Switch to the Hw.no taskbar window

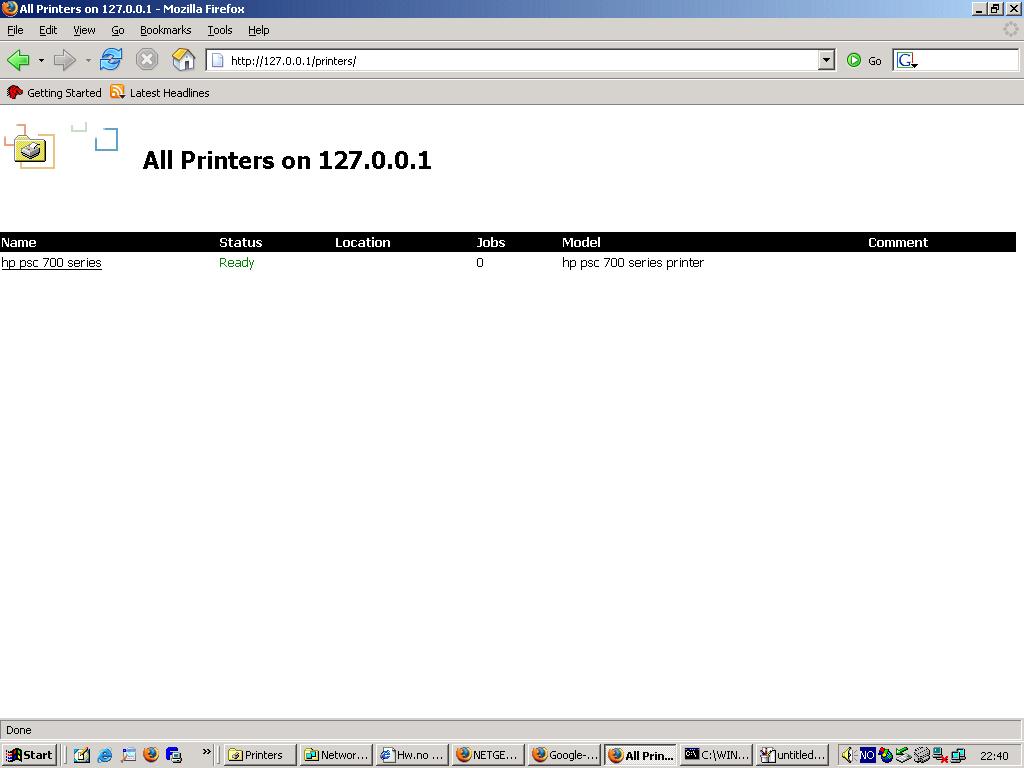coord(413,755)
